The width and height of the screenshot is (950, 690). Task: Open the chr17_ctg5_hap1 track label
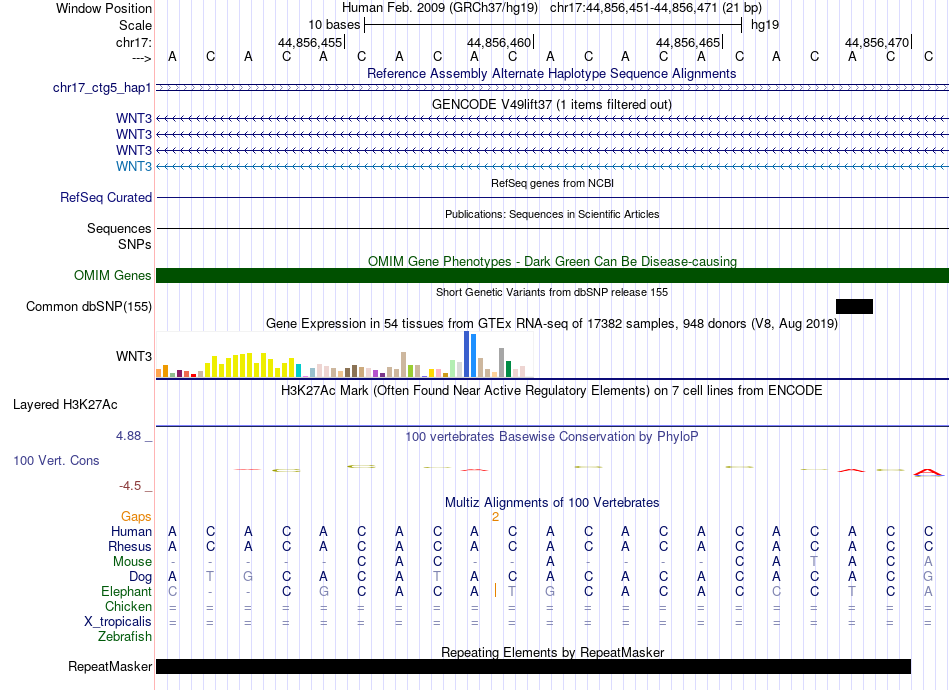pyautogui.click(x=102, y=88)
